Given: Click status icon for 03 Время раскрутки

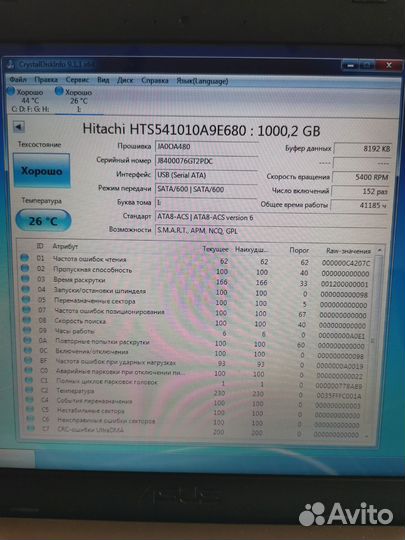Looking at the screenshot, I should [x=25, y=279].
